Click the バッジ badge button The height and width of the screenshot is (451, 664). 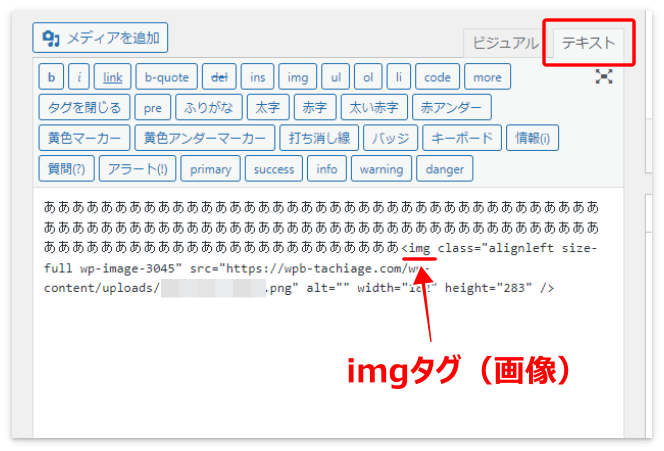[x=390, y=138]
